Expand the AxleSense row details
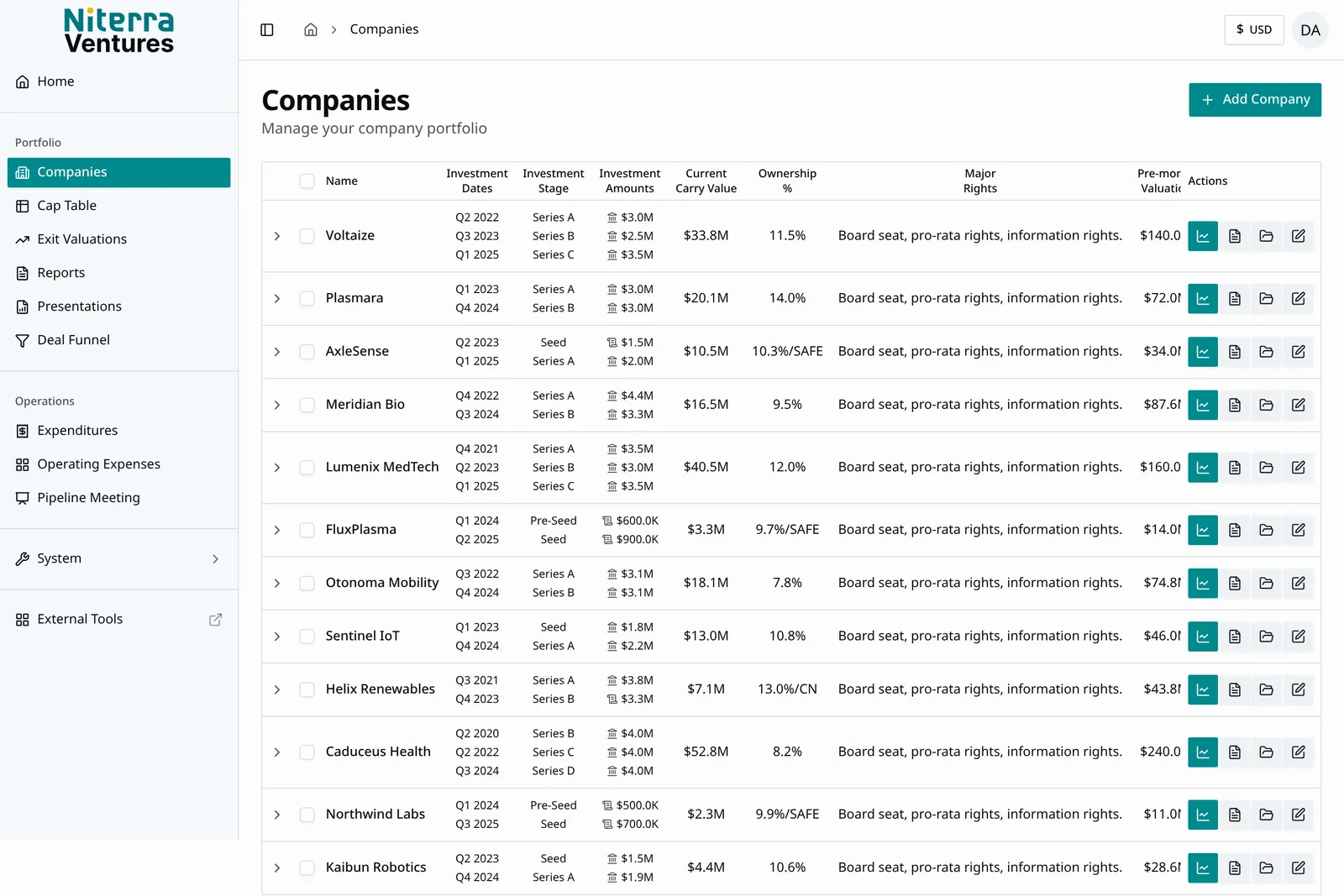 point(277,352)
